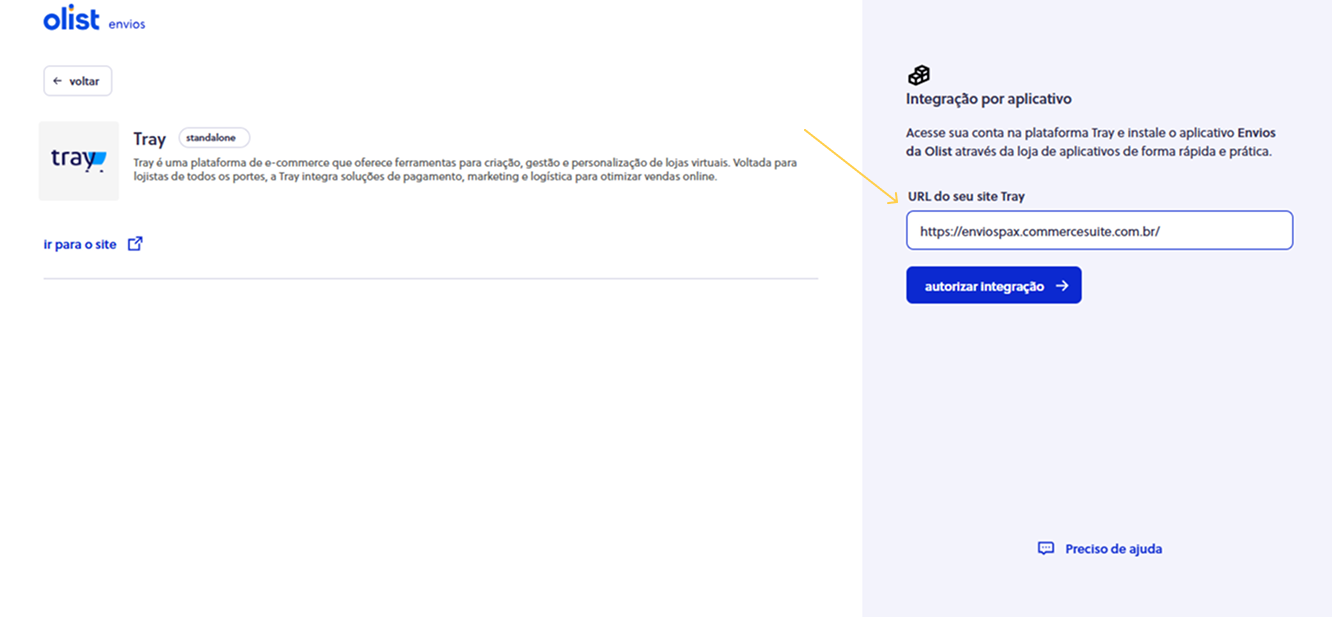Click the URL do seu site Tray label
The image size is (1332, 617).
tap(966, 197)
